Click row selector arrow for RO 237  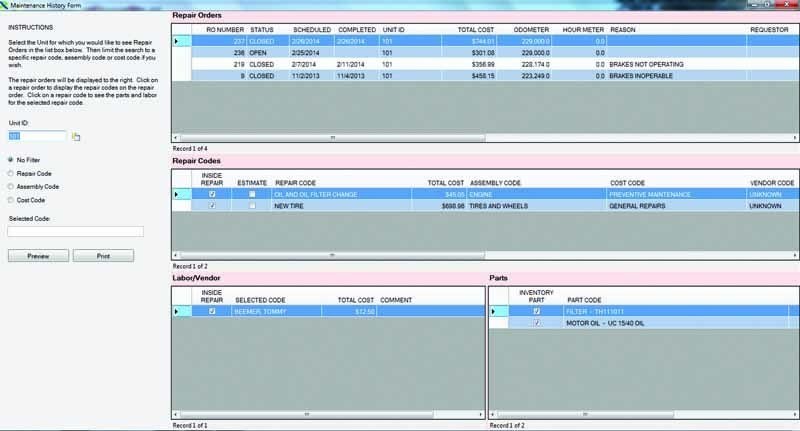pos(179,41)
